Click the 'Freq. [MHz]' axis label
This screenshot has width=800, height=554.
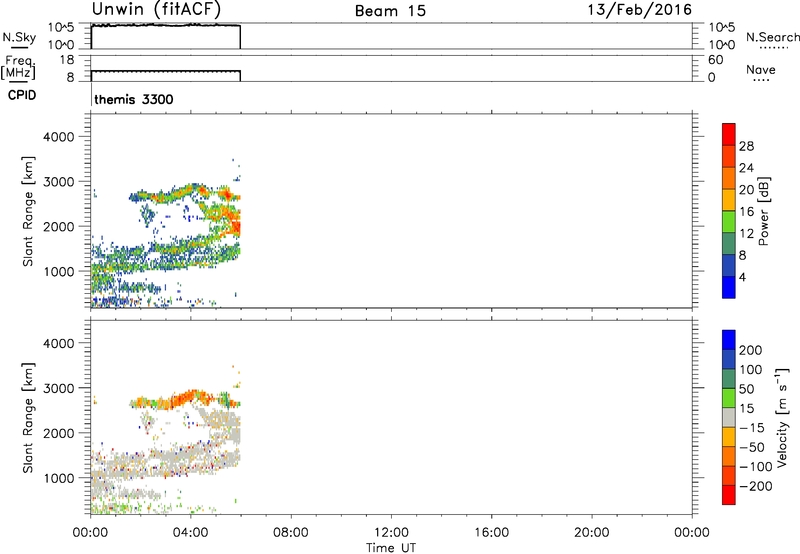pyautogui.click(x=18, y=68)
